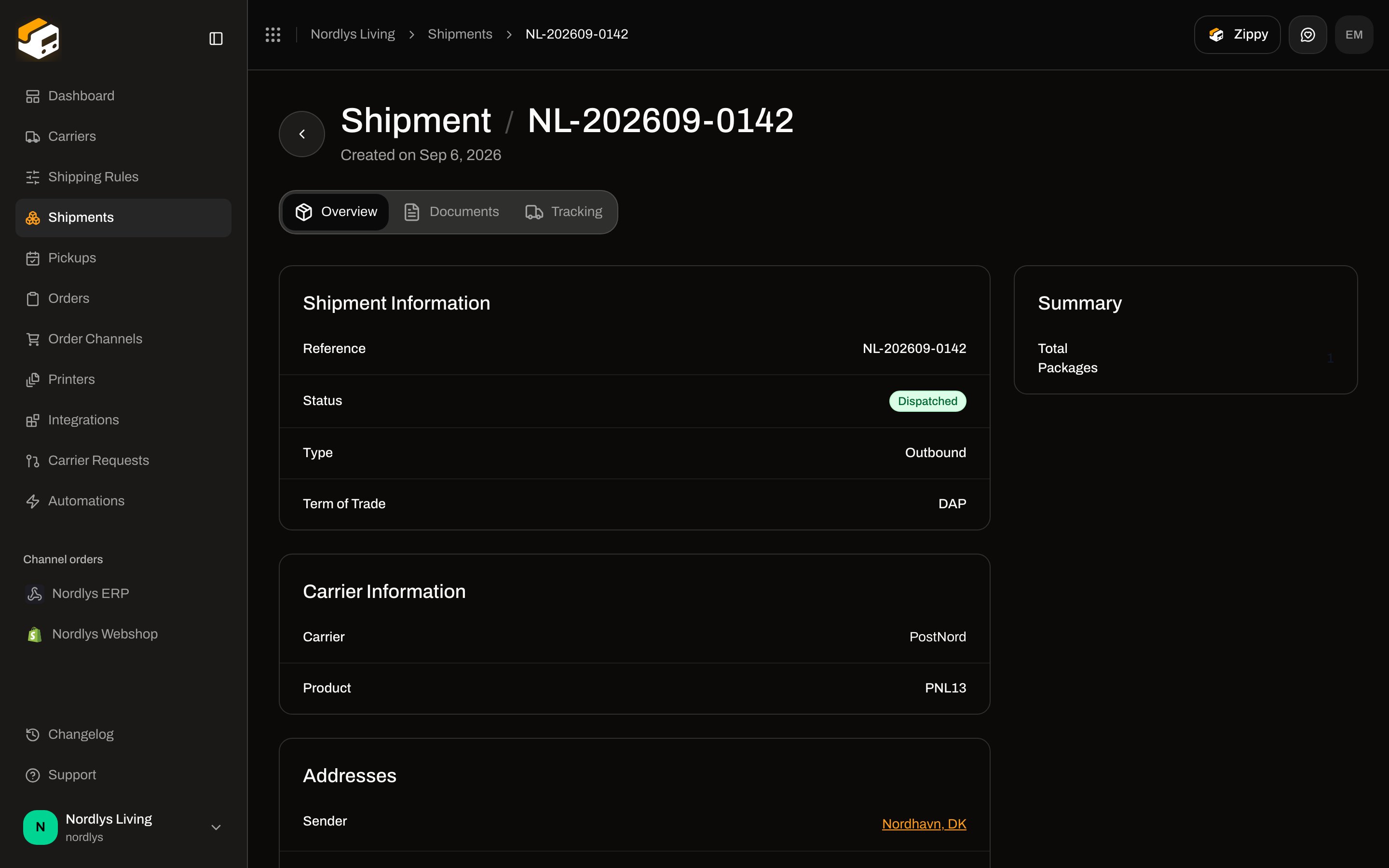This screenshot has width=1389, height=868.
Task: Collapse the sidebar panel toggle
Action: pyautogui.click(x=216, y=39)
